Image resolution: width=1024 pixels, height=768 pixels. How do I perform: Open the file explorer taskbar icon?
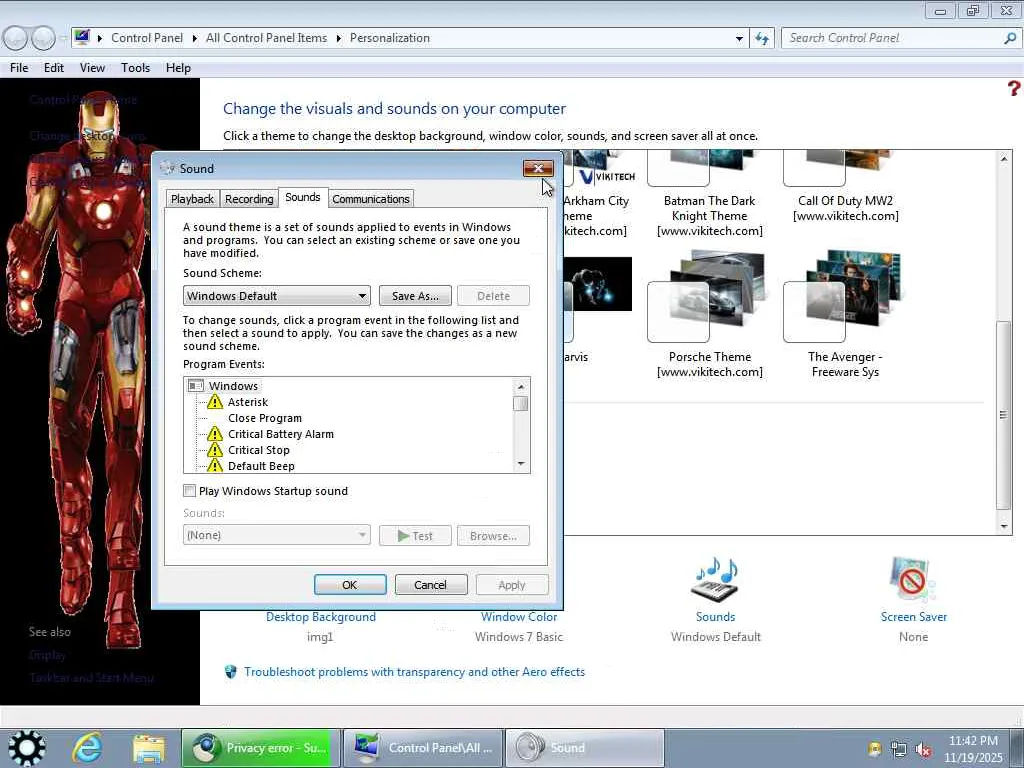click(149, 748)
